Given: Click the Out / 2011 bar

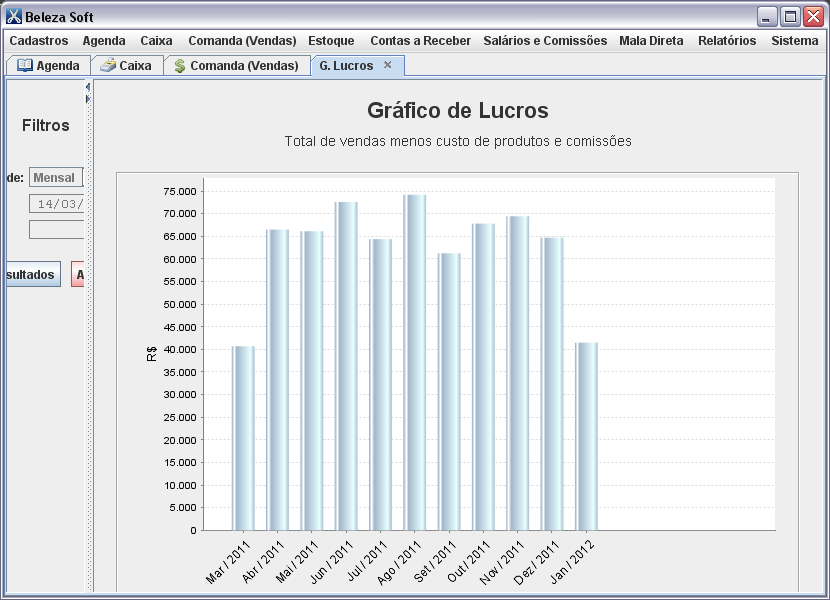Looking at the screenshot, I should [483, 377].
